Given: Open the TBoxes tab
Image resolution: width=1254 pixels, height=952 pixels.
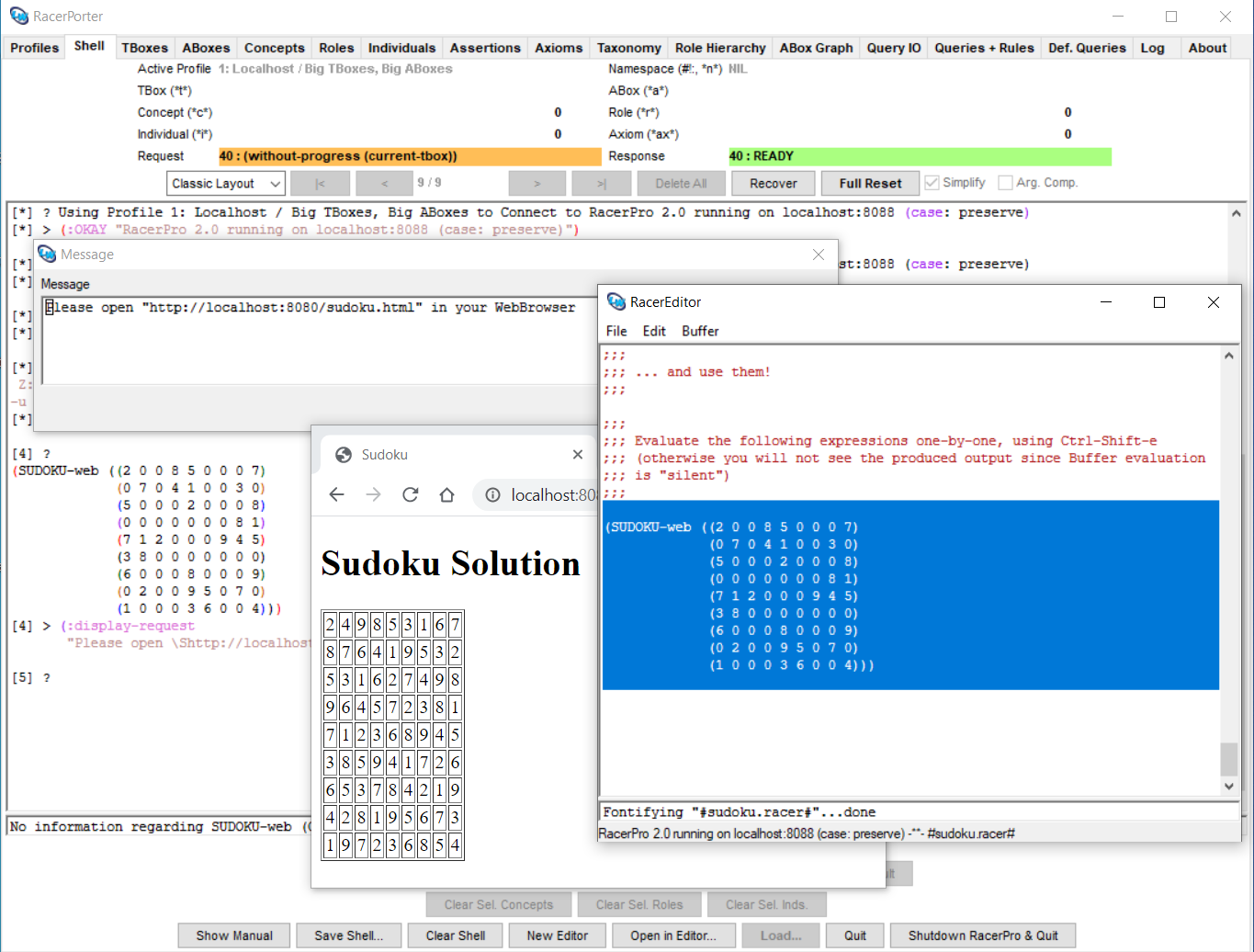Looking at the screenshot, I should point(144,48).
